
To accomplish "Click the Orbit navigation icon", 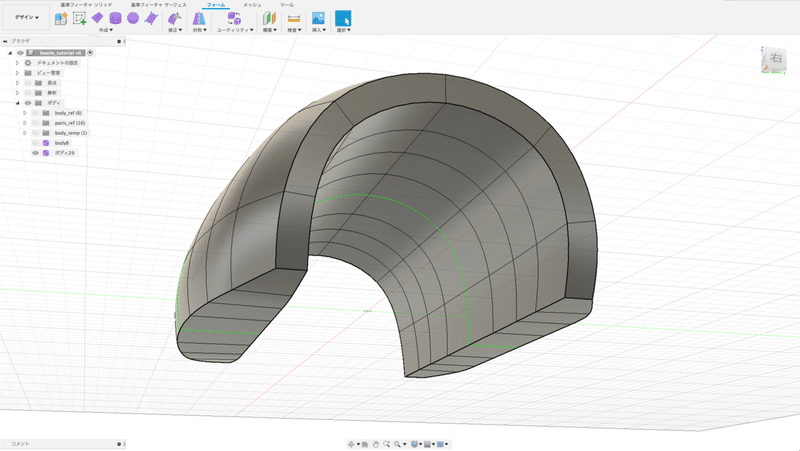I will tap(351, 443).
